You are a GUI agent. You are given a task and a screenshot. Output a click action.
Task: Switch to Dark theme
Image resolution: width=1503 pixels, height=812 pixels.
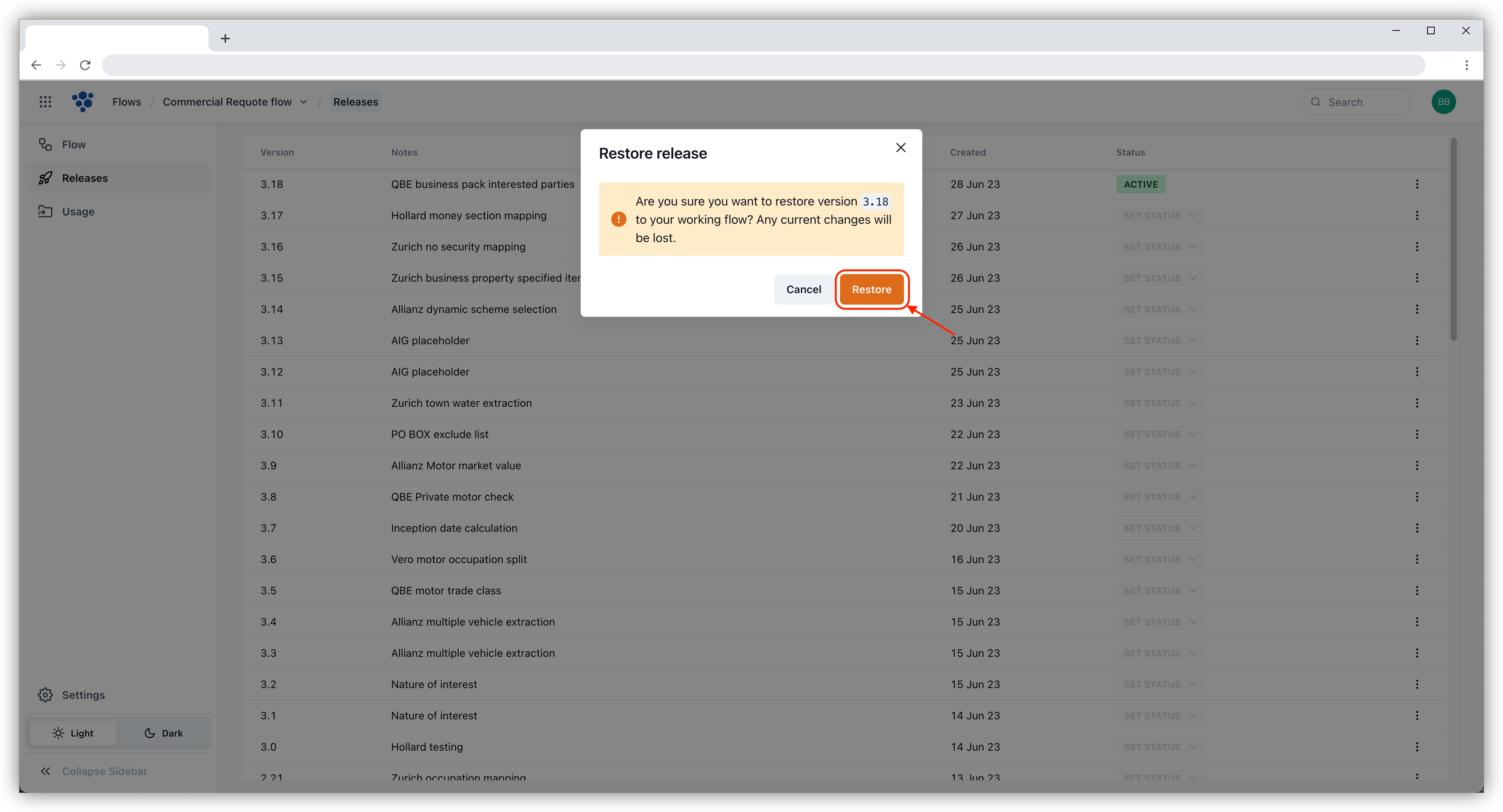click(163, 733)
